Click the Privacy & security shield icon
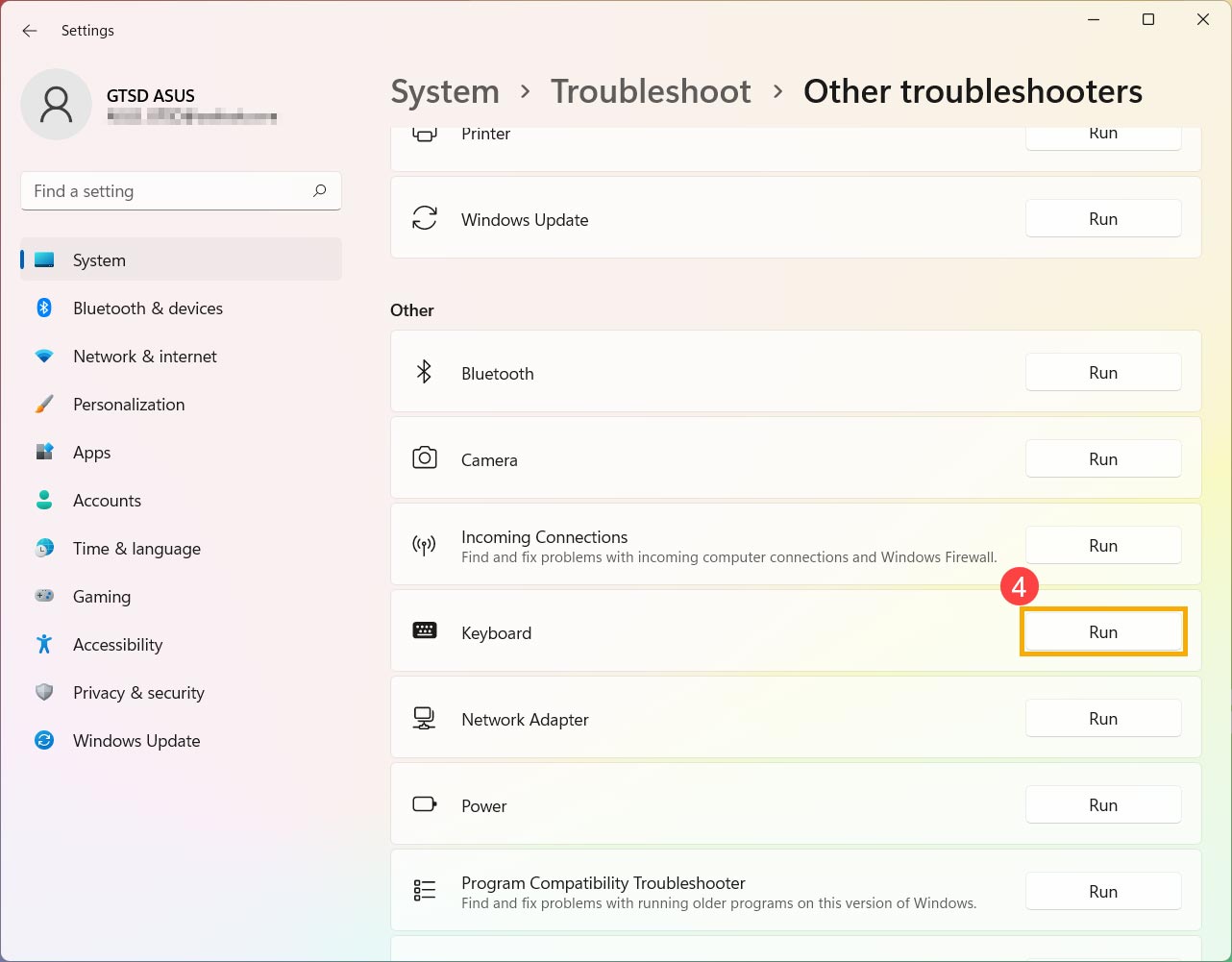The width and height of the screenshot is (1232, 962). point(44,692)
